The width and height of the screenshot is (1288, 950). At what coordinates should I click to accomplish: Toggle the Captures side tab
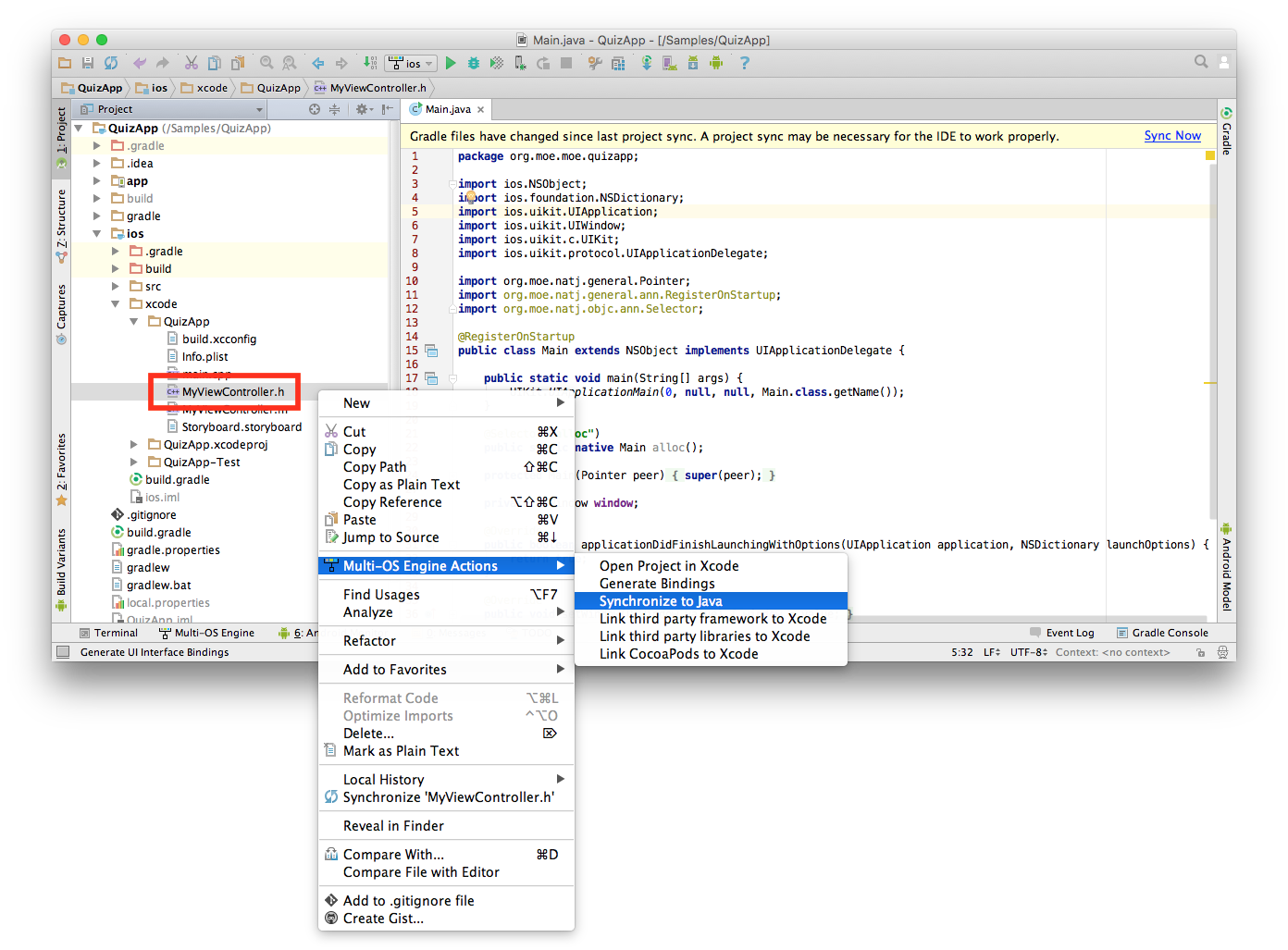click(61, 314)
